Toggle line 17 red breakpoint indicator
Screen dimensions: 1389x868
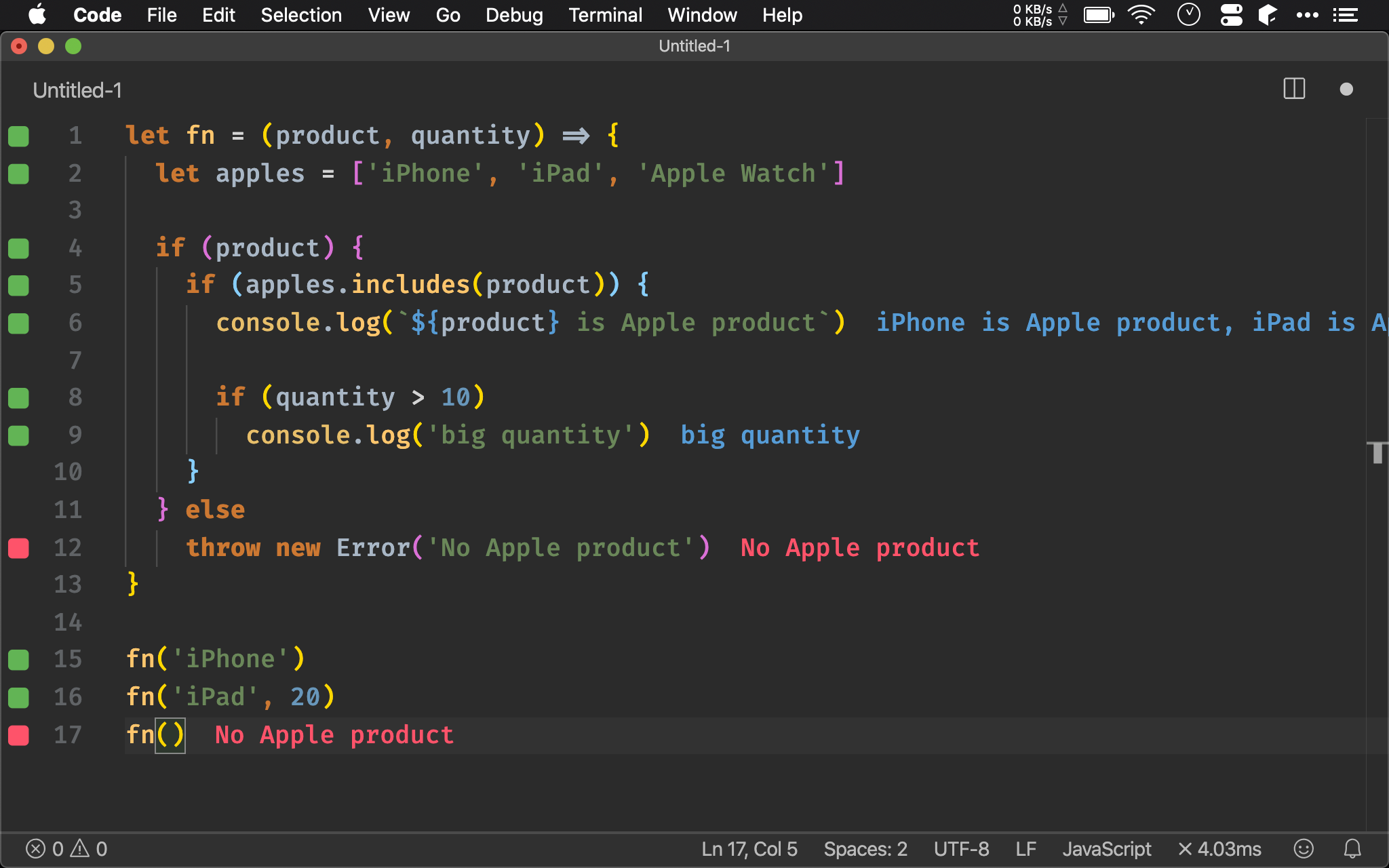(x=18, y=735)
